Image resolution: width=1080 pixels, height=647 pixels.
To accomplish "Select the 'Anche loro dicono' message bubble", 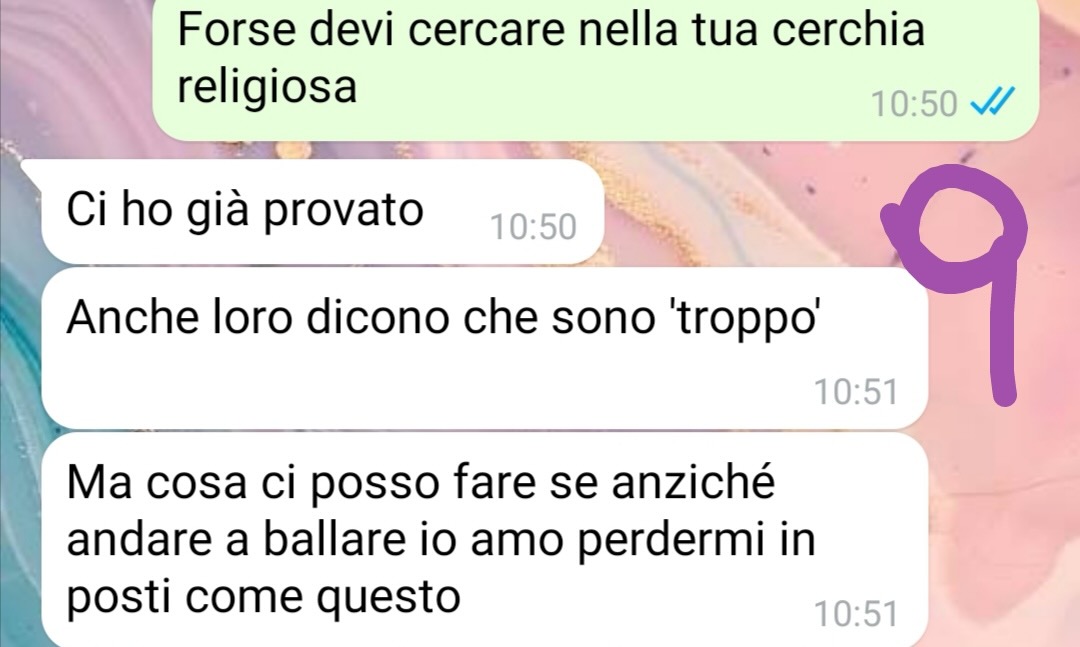I will tap(484, 349).
